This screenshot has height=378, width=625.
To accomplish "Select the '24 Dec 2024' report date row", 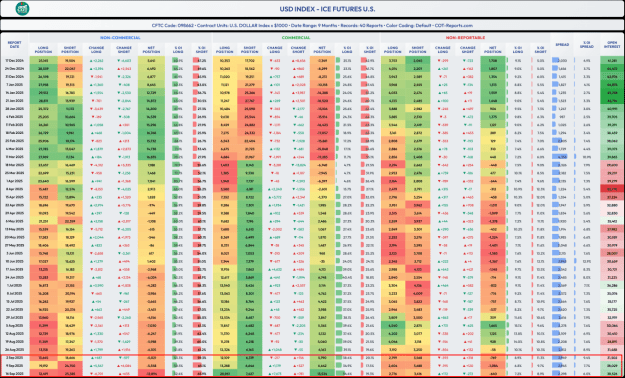I will 313,68.
